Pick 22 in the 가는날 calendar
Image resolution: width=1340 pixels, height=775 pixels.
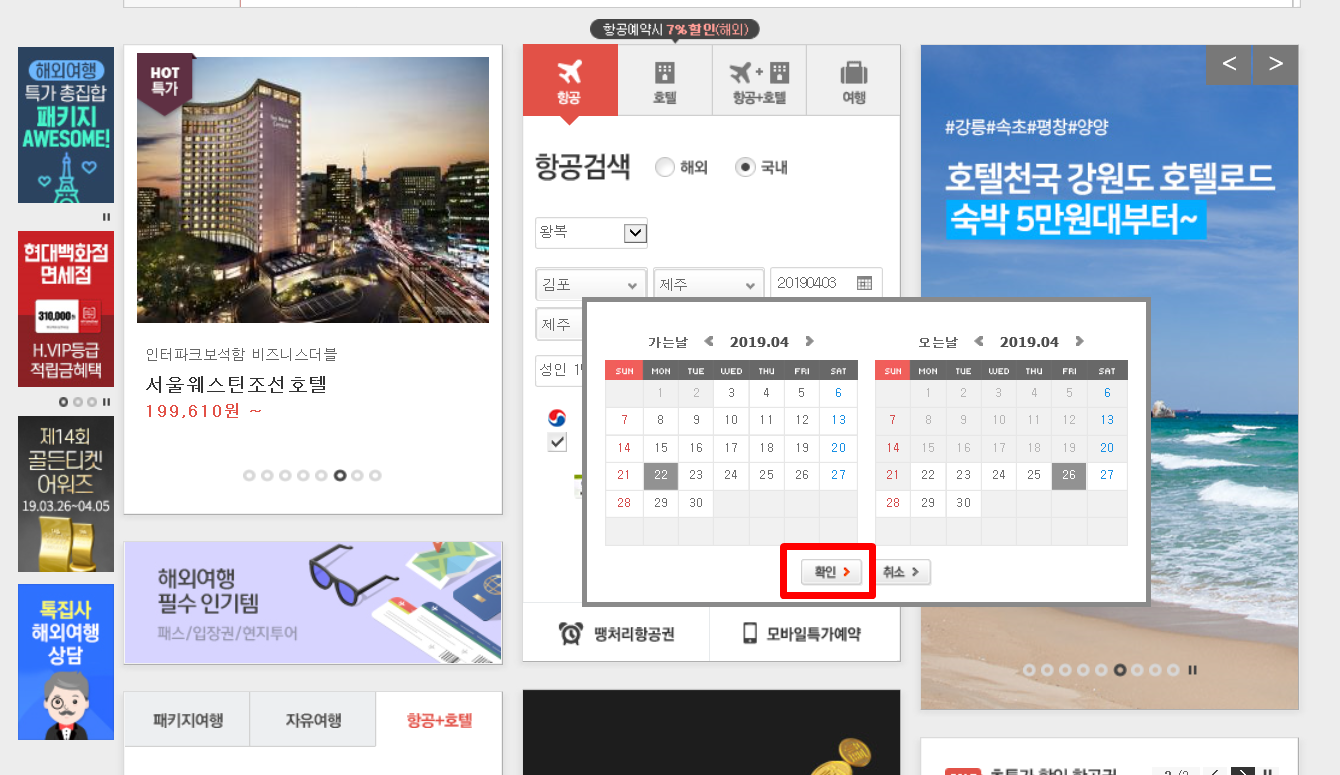pos(661,476)
